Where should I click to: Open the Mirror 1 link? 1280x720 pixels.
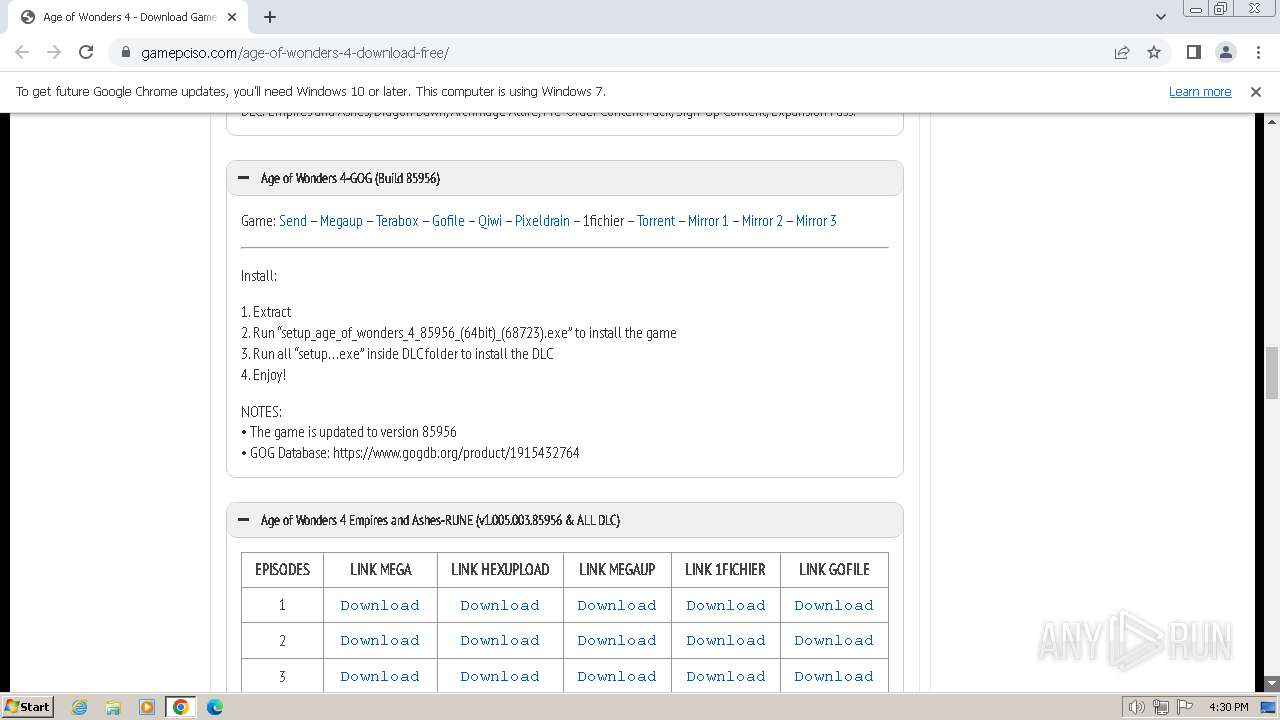[708, 221]
